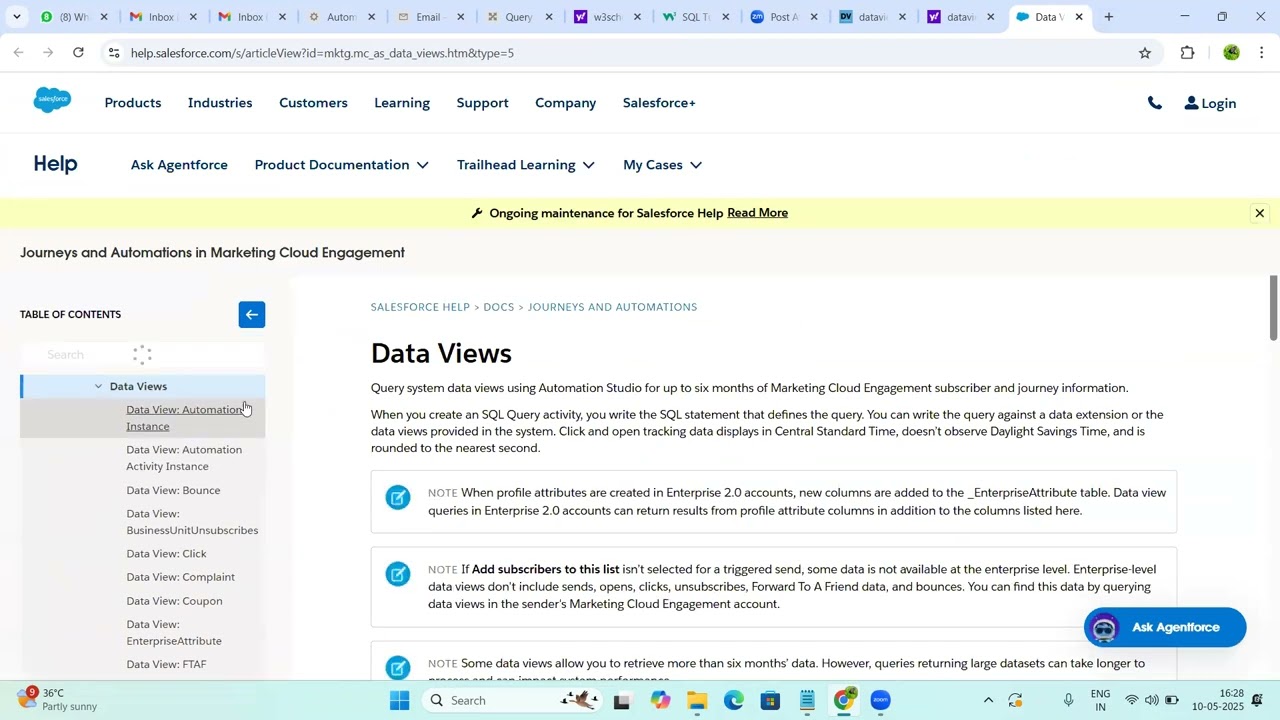
Task: Open Data View: Coupon
Action: click(174, 601)
